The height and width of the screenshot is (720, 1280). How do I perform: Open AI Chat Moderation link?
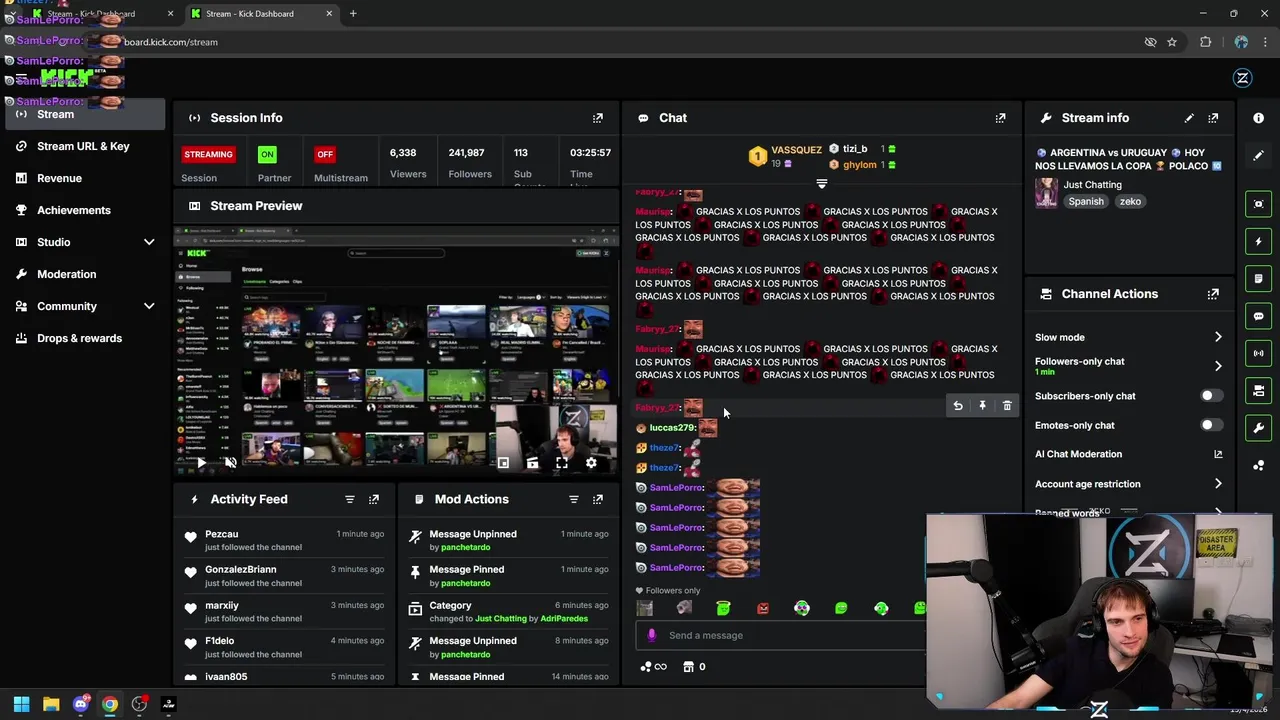point(1128,454)
